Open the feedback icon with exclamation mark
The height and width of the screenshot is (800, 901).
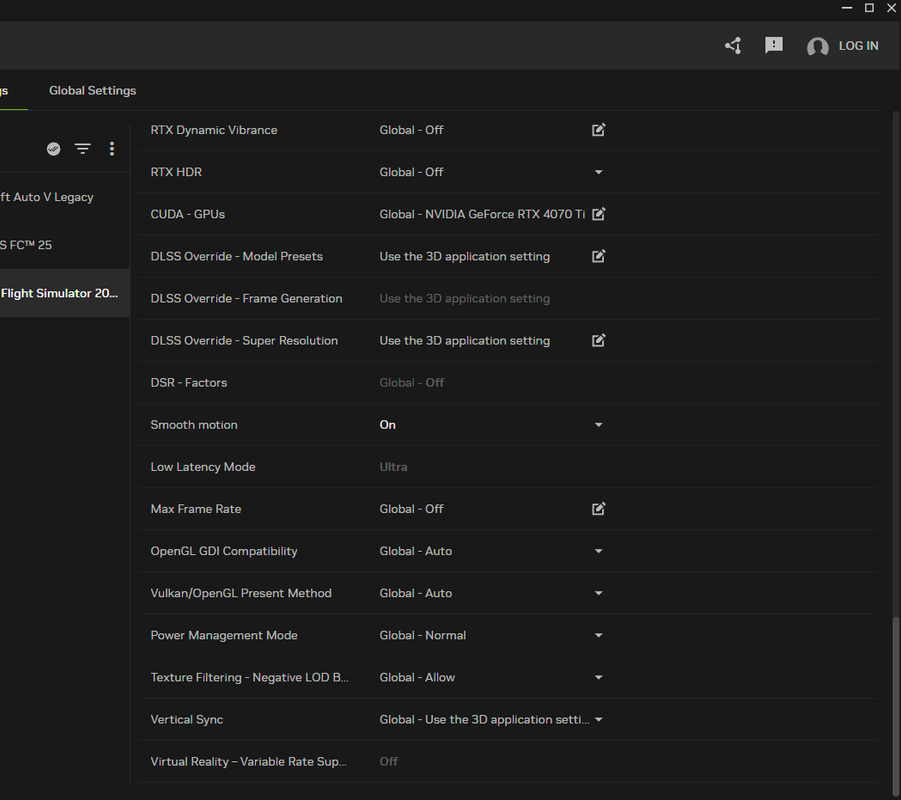[x=773, y=45]
